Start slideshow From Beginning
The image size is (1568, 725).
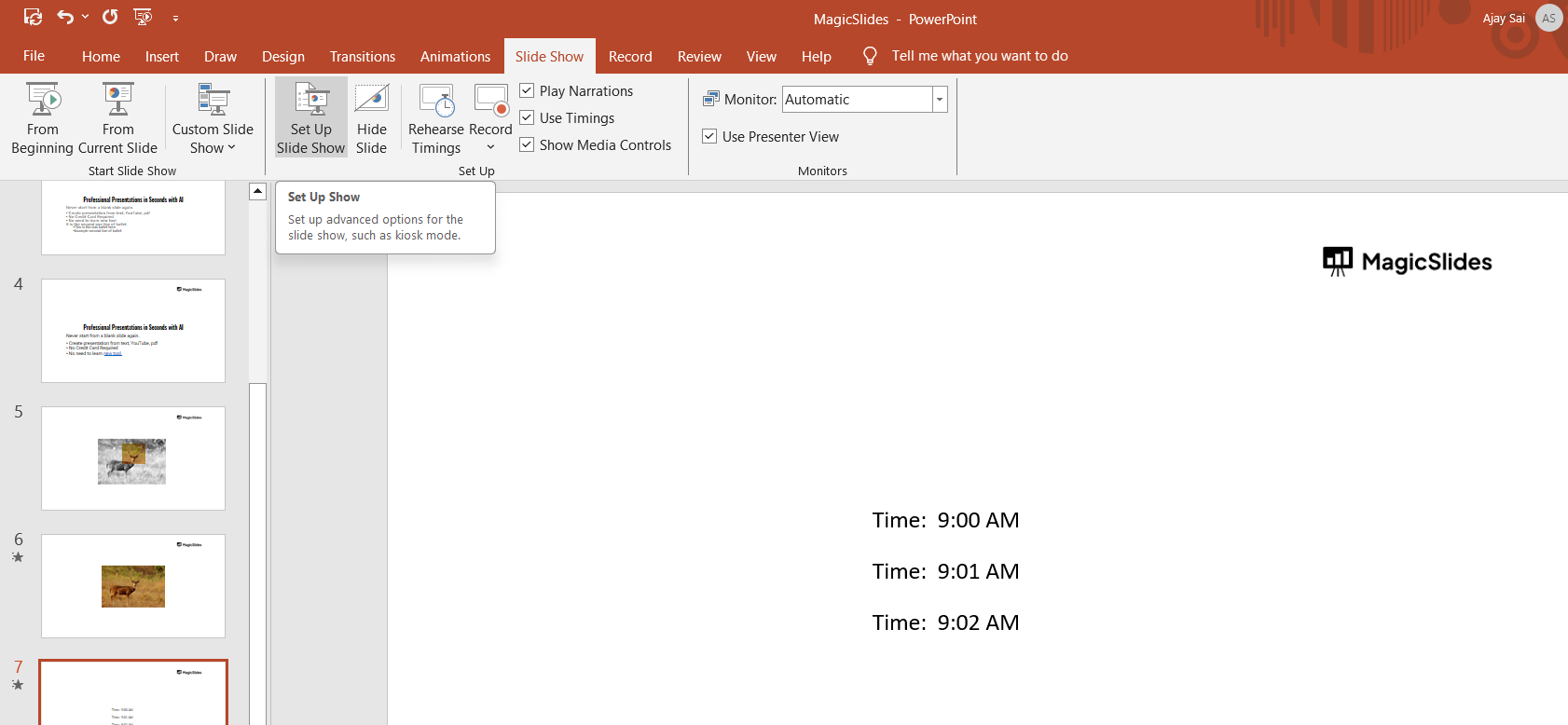click(43, 117)
